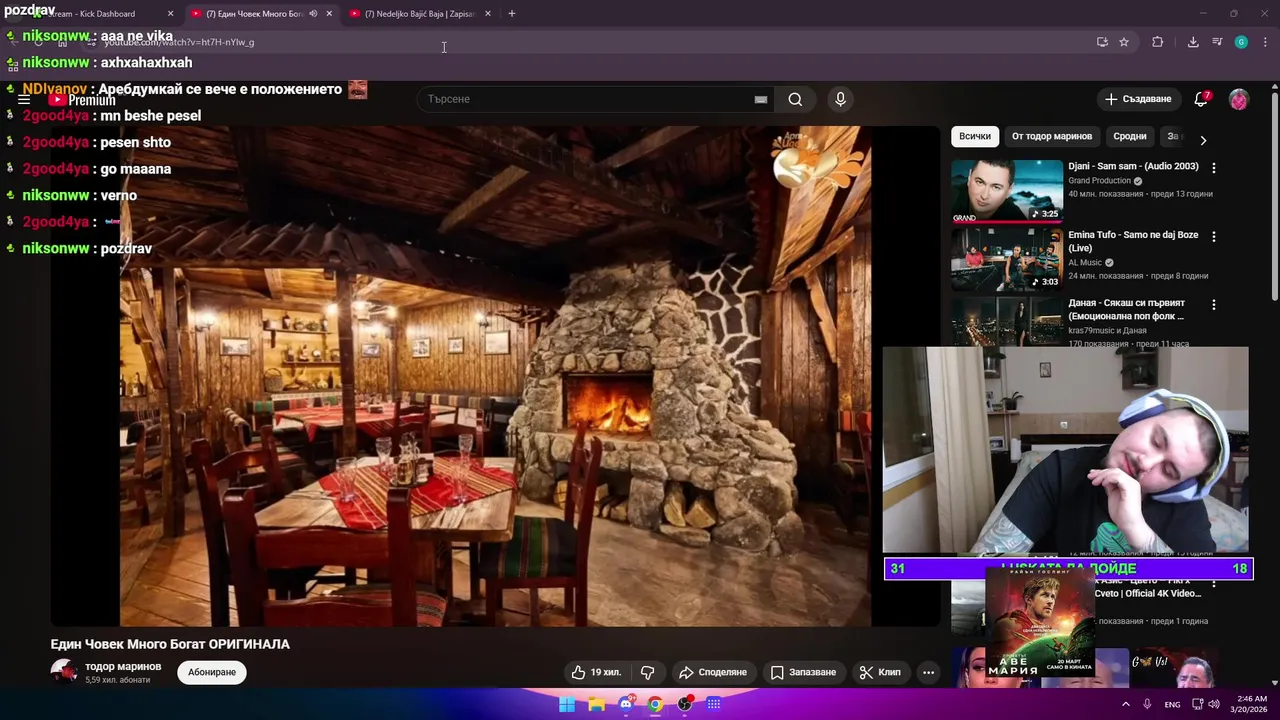The width and height of the screenshot is (1280, 720).
Task: Click the Запазване save button
Action: click(x=803, y=672)
